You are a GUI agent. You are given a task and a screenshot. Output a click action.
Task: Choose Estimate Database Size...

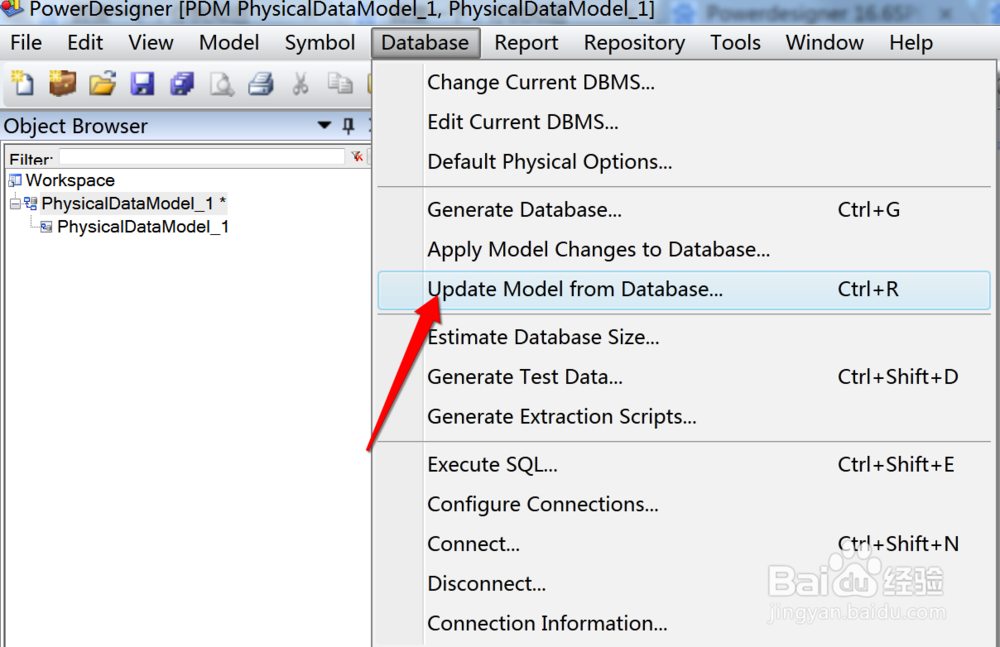pyautogui.click(x=684, y=337)
